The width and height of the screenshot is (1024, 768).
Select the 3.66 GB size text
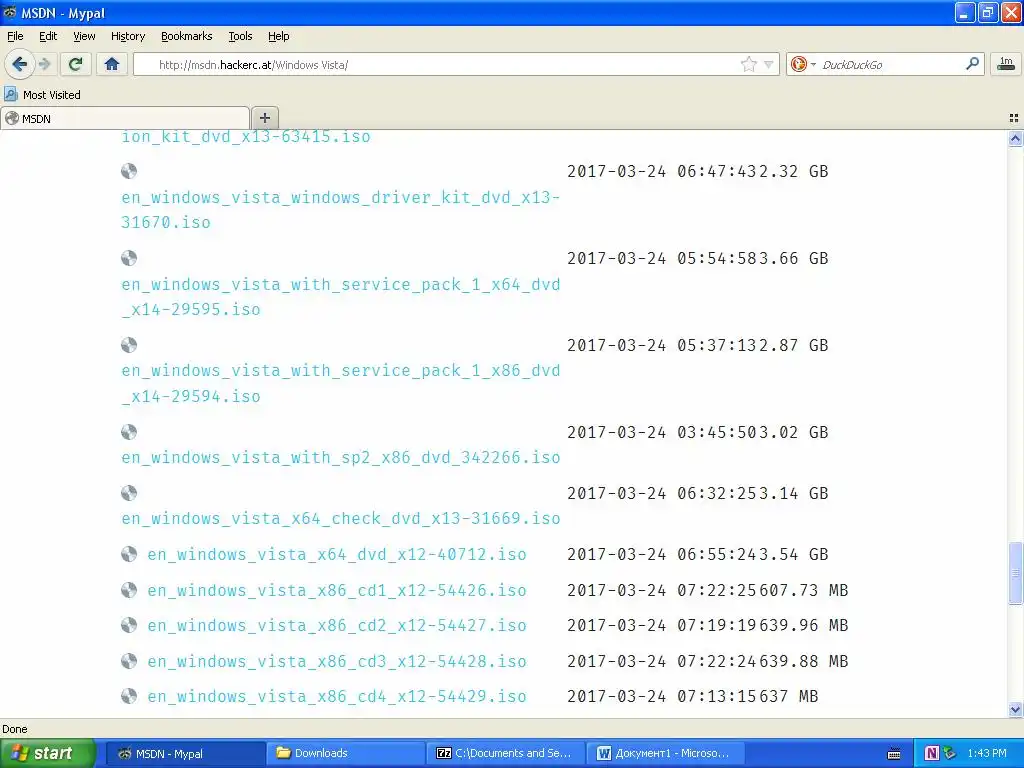click(x=795, y=258)
